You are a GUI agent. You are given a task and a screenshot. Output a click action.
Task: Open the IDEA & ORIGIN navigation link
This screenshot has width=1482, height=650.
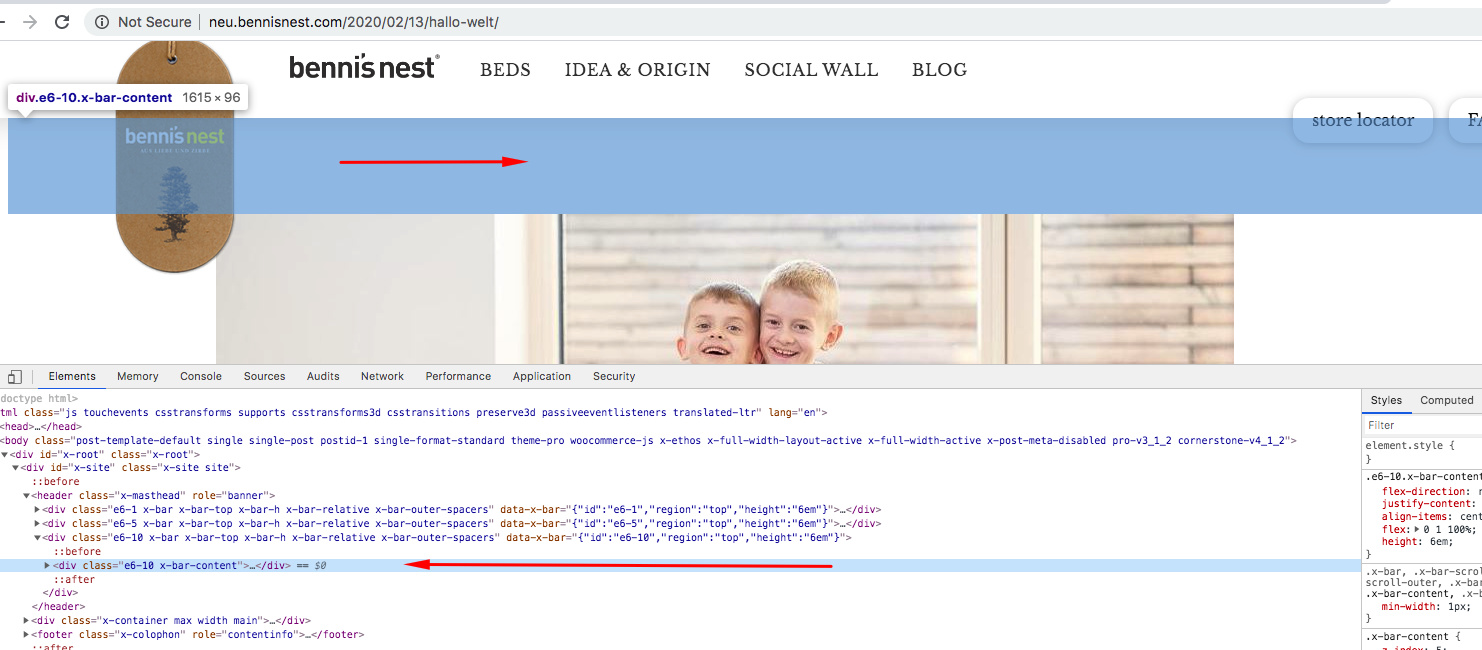click(x=637, y=70)
